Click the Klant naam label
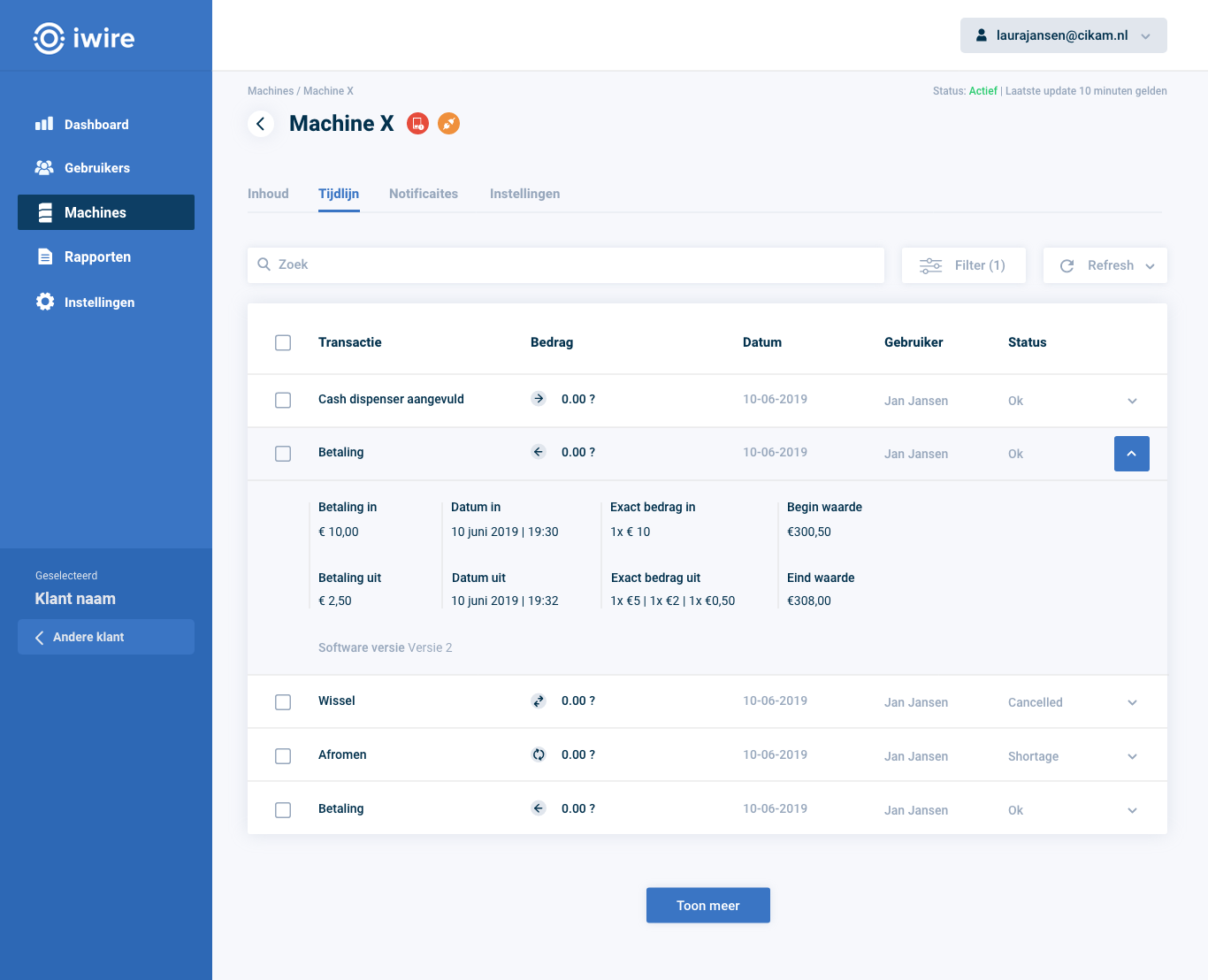 [75, 599]
